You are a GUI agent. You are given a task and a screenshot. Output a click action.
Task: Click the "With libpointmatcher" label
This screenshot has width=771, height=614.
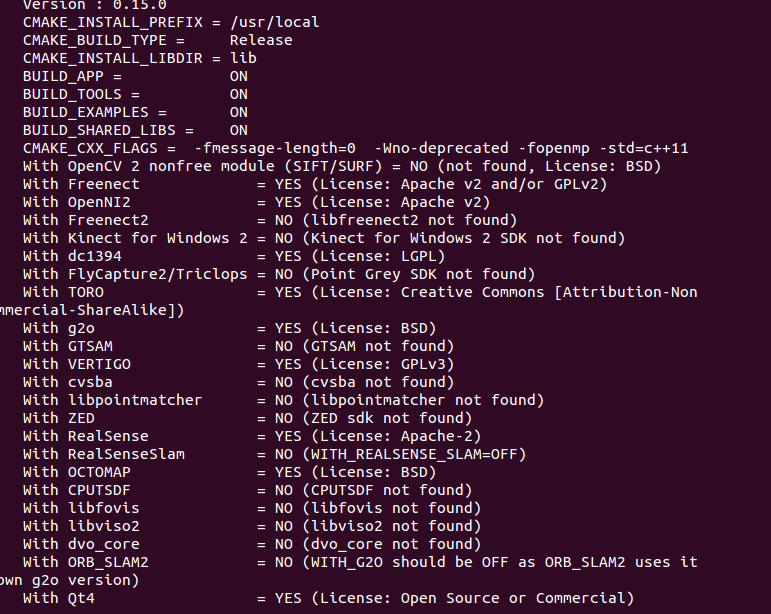click(x=113, y=400)
